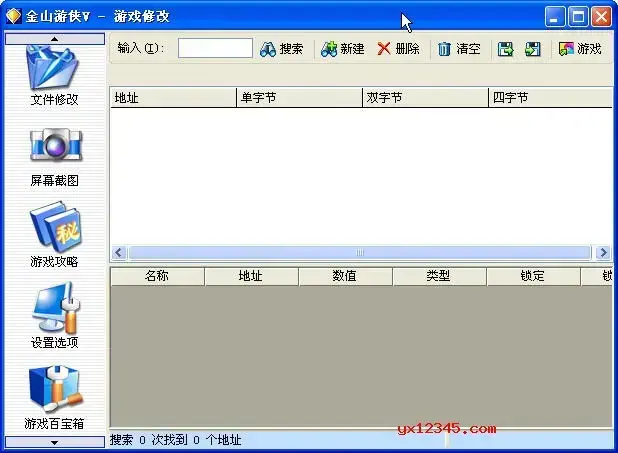Click the horizontal scrollbar left arrow
The height and width of the screenshot is (453, 618).
(119, 252)
